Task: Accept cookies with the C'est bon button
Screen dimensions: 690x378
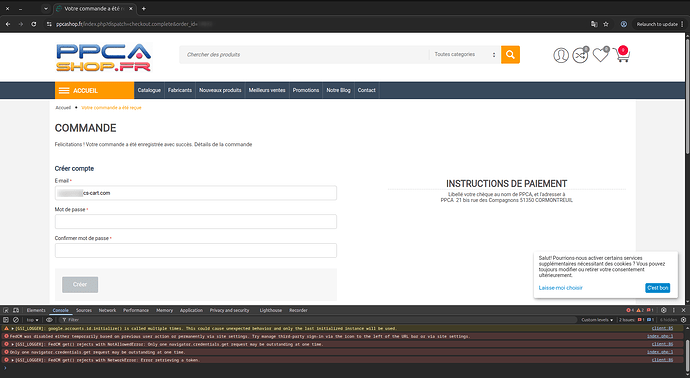Action: coord(657,288)
